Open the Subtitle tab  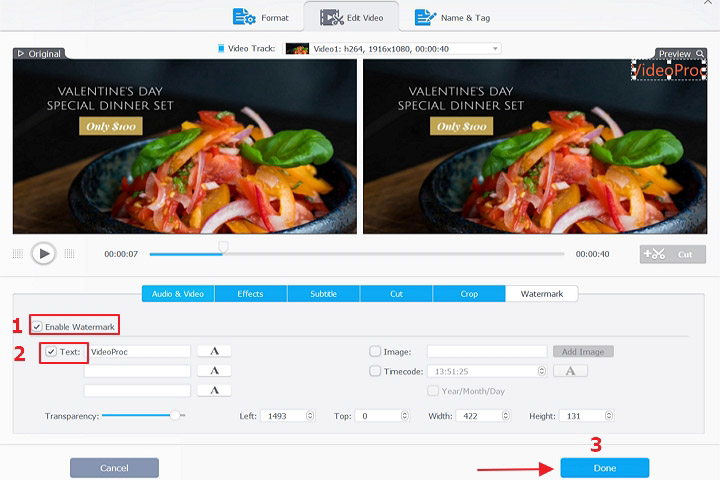pyautogui.click(x=323, y=294)
